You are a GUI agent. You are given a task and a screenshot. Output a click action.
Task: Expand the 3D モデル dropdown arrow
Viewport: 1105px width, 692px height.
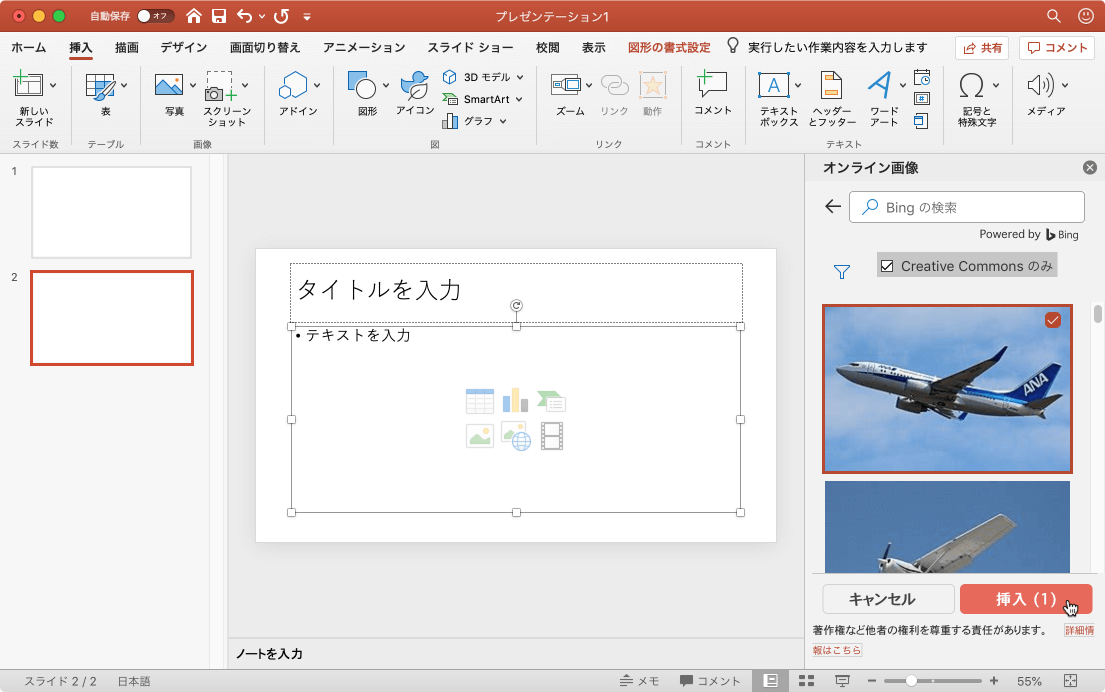[x=520, y=77]
